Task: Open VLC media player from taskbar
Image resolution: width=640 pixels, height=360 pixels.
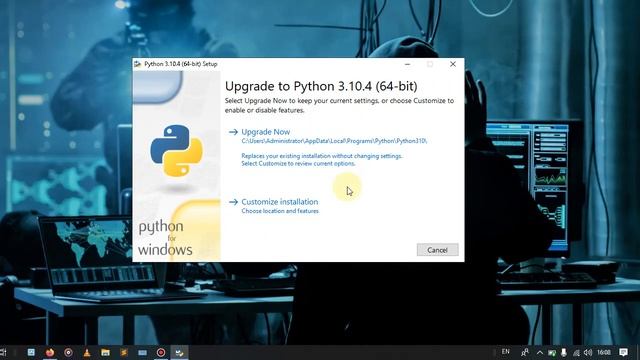Action: 87,352
